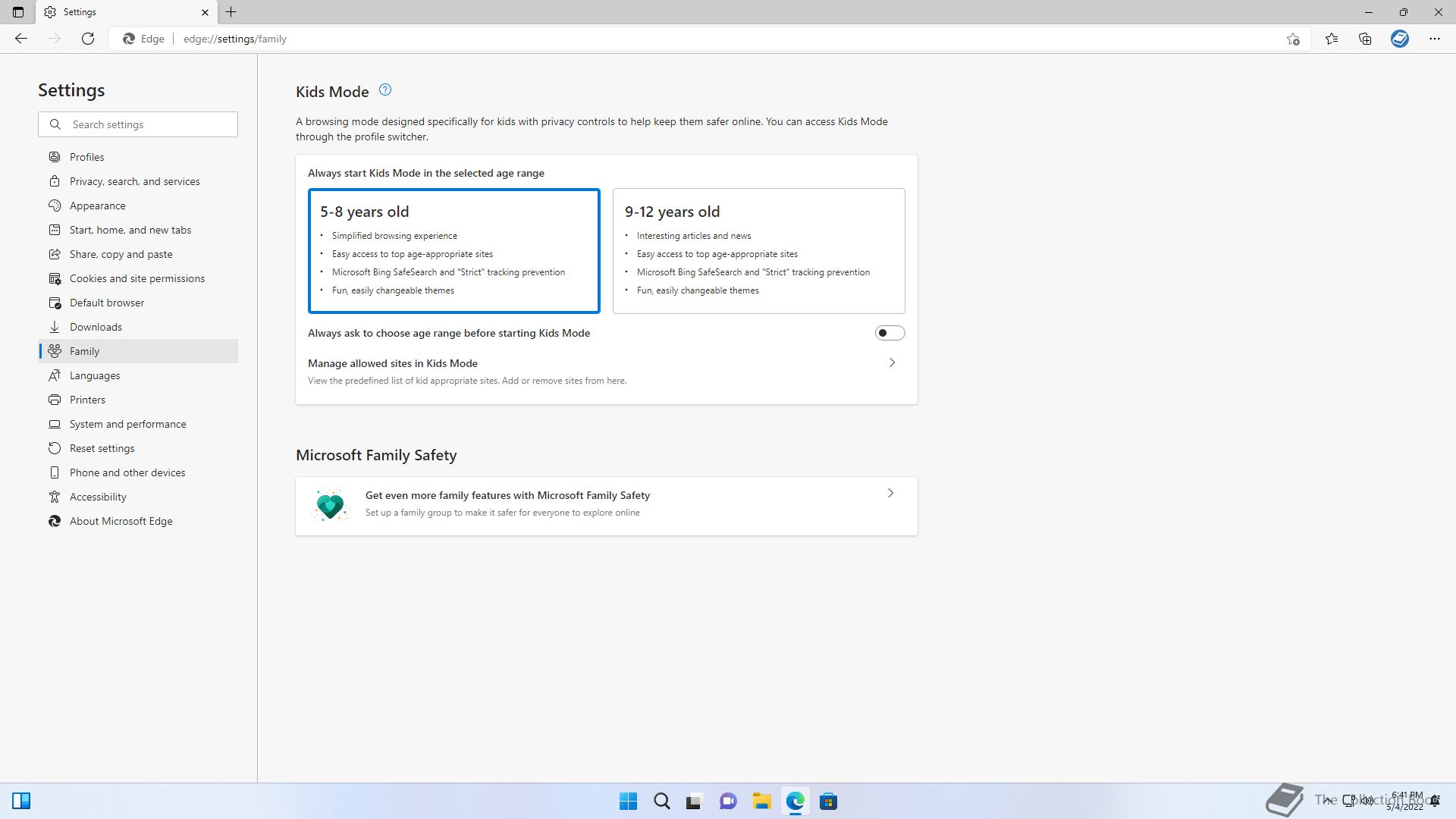
Task: Go to Default browser settings
Action: (x=138, y=303)
